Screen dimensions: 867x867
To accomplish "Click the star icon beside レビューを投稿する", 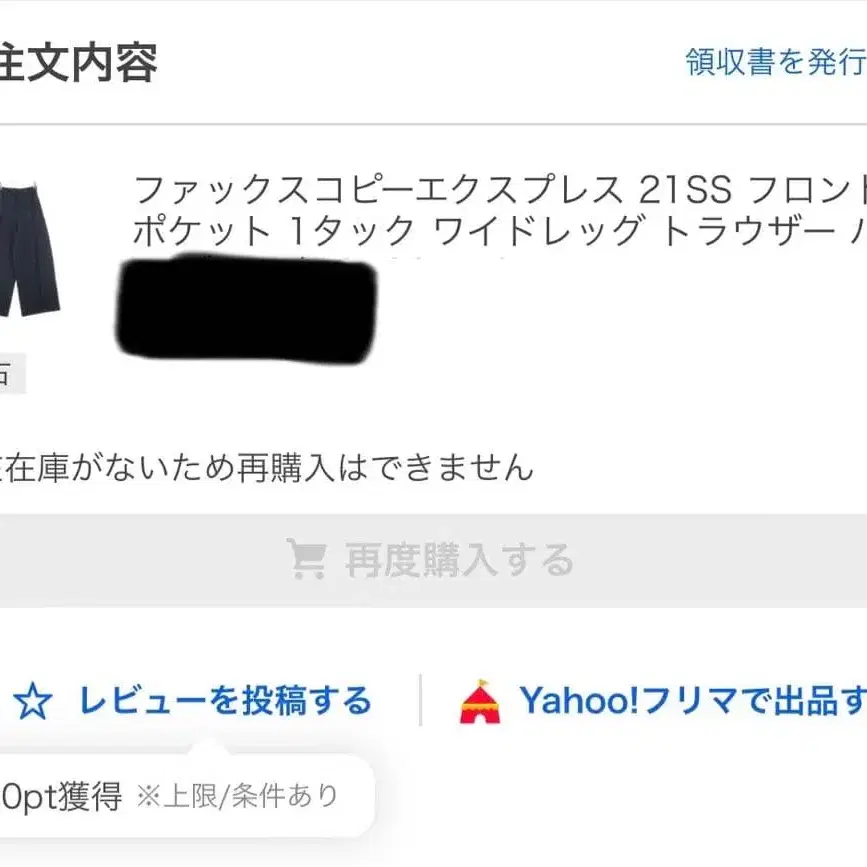I will coord(32,702).
